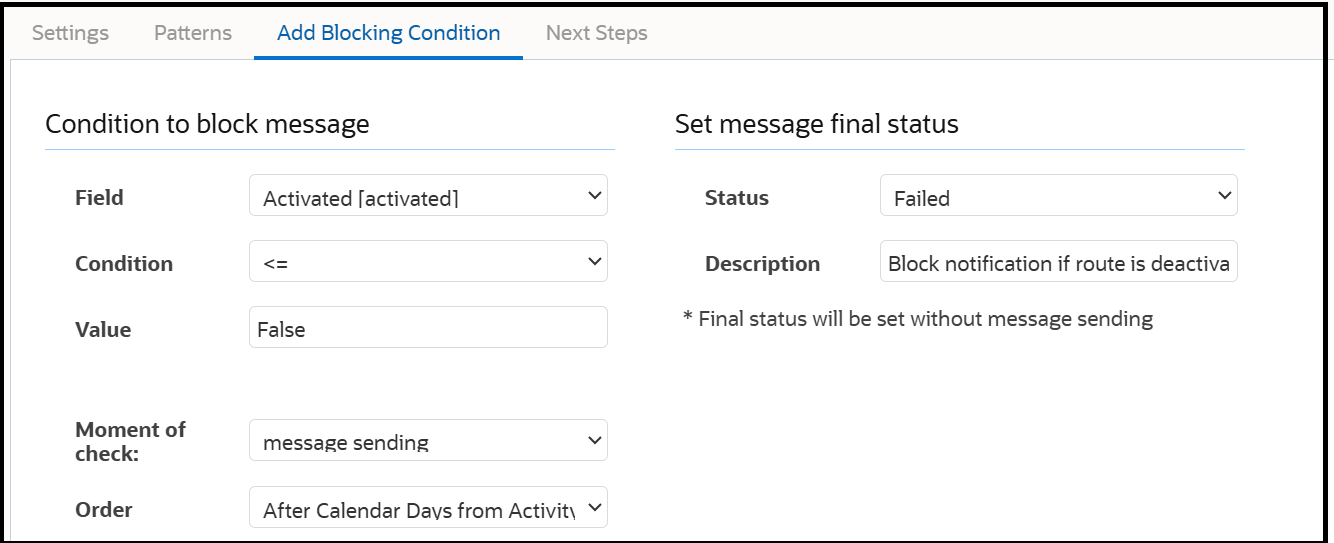Expand the Field dropdown showing Activated

(428, 196)
